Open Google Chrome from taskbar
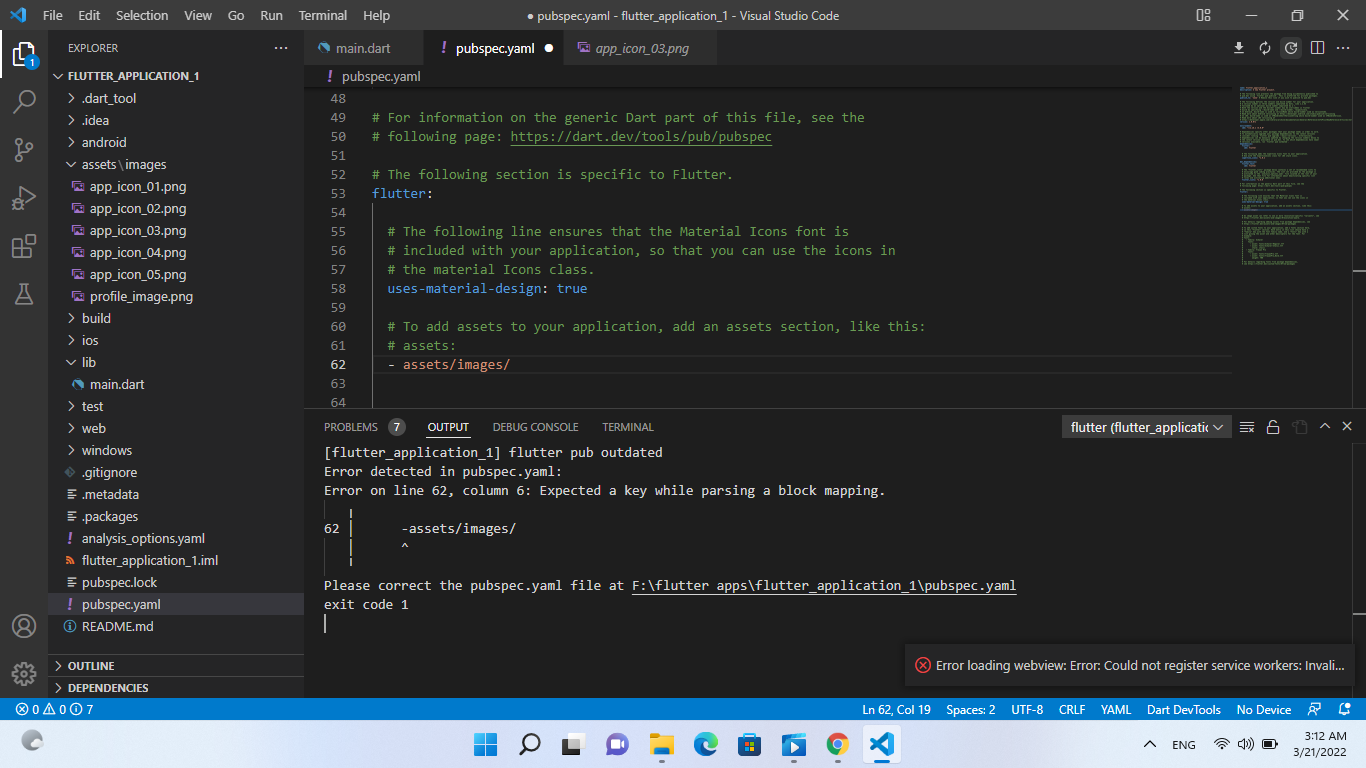Screen dimensions: 1366x768 coord(838,744)
